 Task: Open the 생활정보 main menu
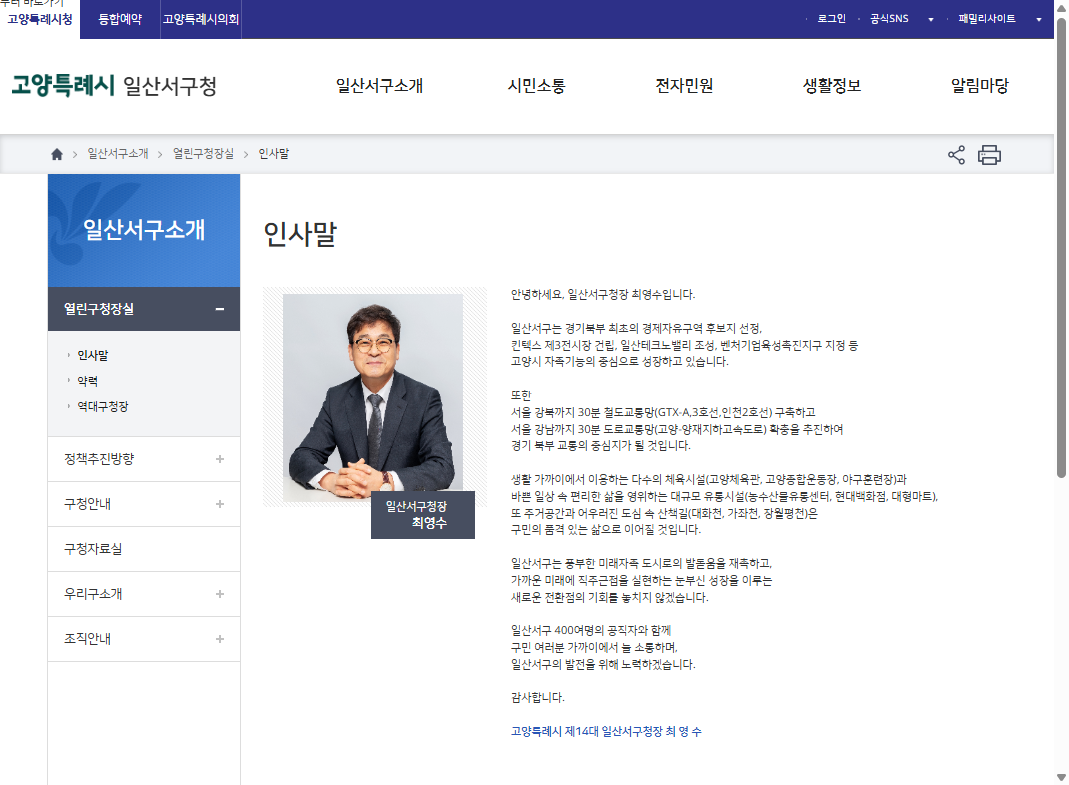(x=832, y=86)
